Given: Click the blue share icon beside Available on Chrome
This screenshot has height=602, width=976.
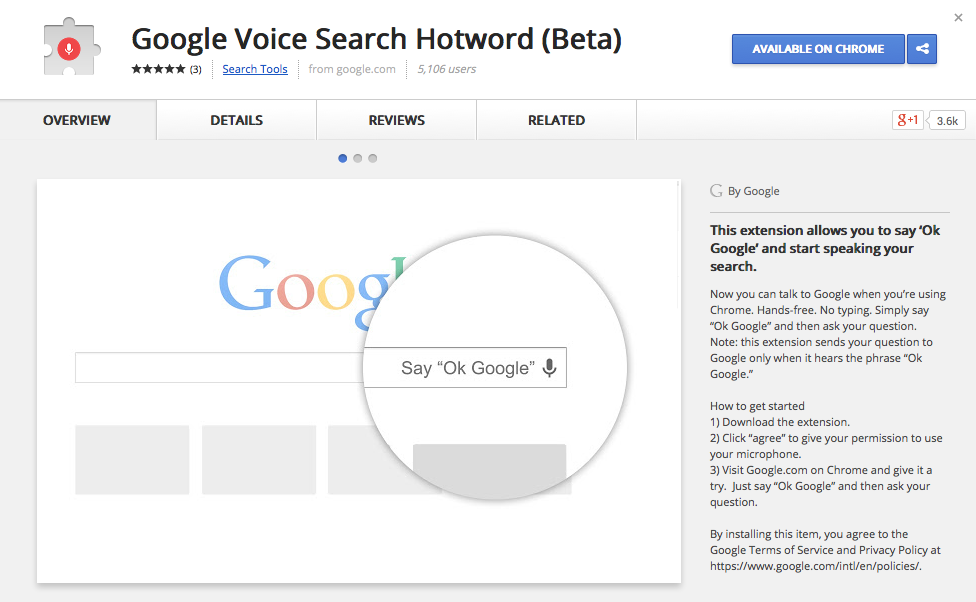Looking at the screenshot, I should coord(922,48).
